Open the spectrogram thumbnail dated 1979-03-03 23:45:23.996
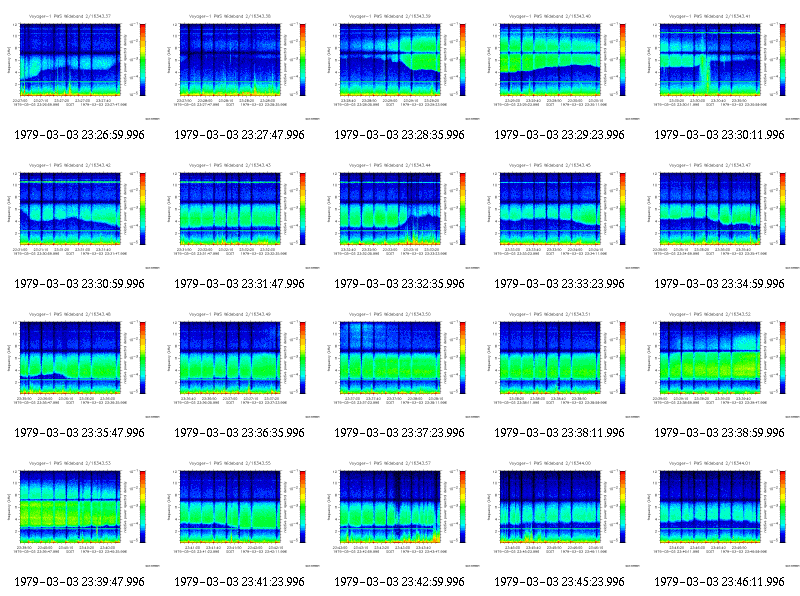 tap(560, 513)
